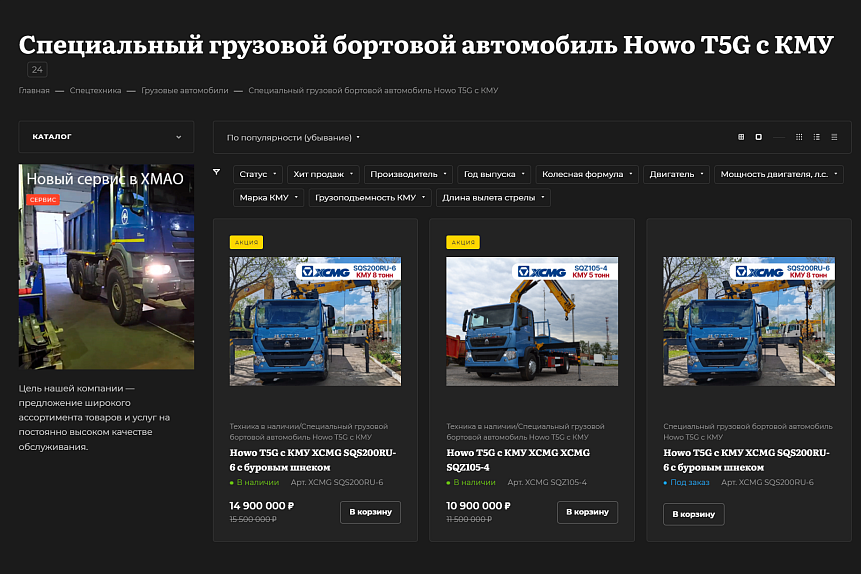861x574 pixels.
Task: Add 14 900 000 ₽ truck to cart
Action: tap(371, 512)
